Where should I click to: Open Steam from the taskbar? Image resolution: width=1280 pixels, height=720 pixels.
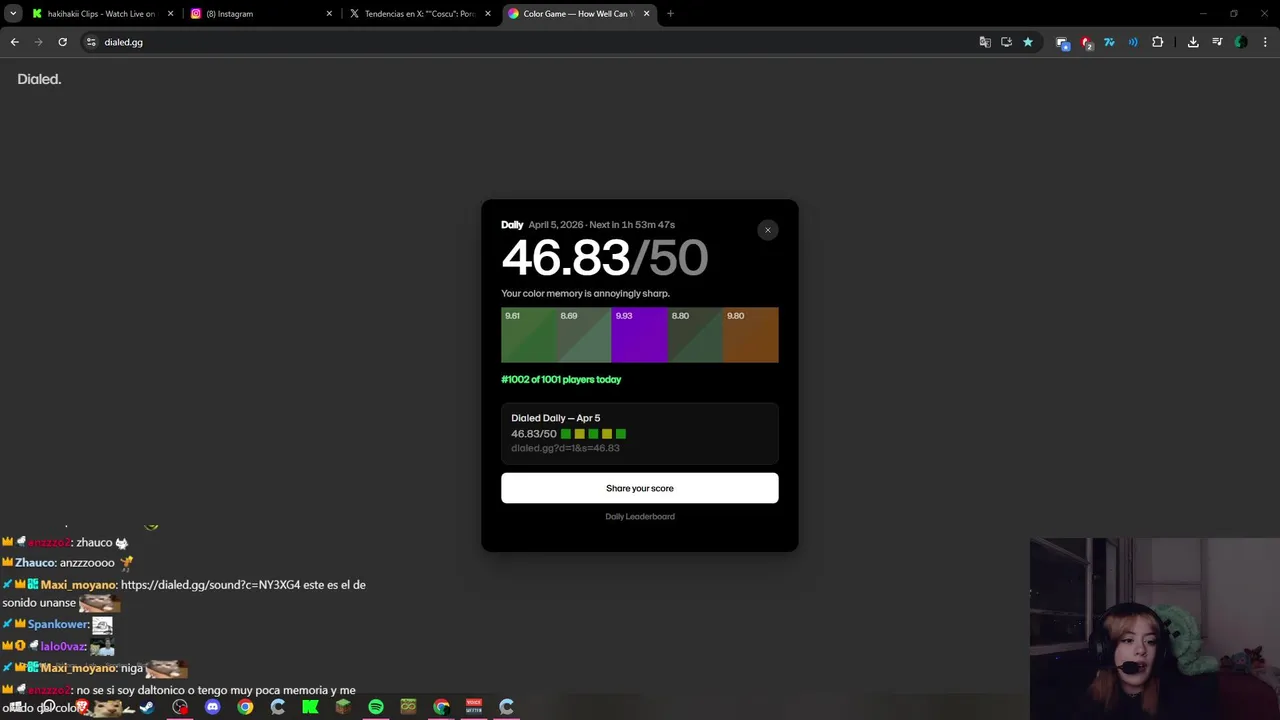point(147,707)
